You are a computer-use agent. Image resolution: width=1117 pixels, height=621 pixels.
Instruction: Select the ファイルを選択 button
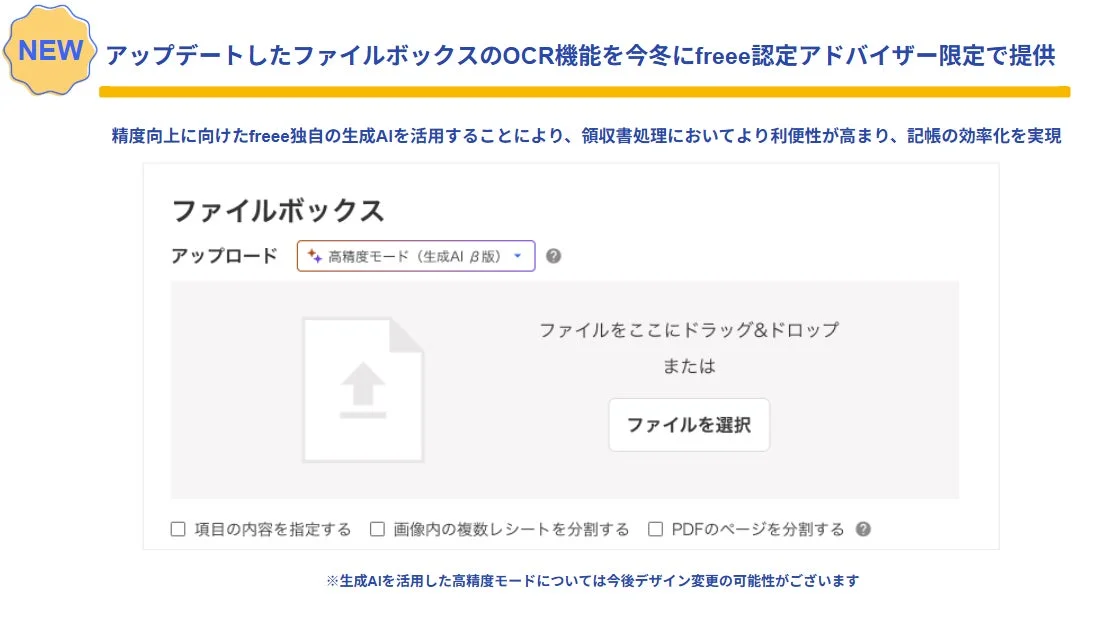[688, 424]
